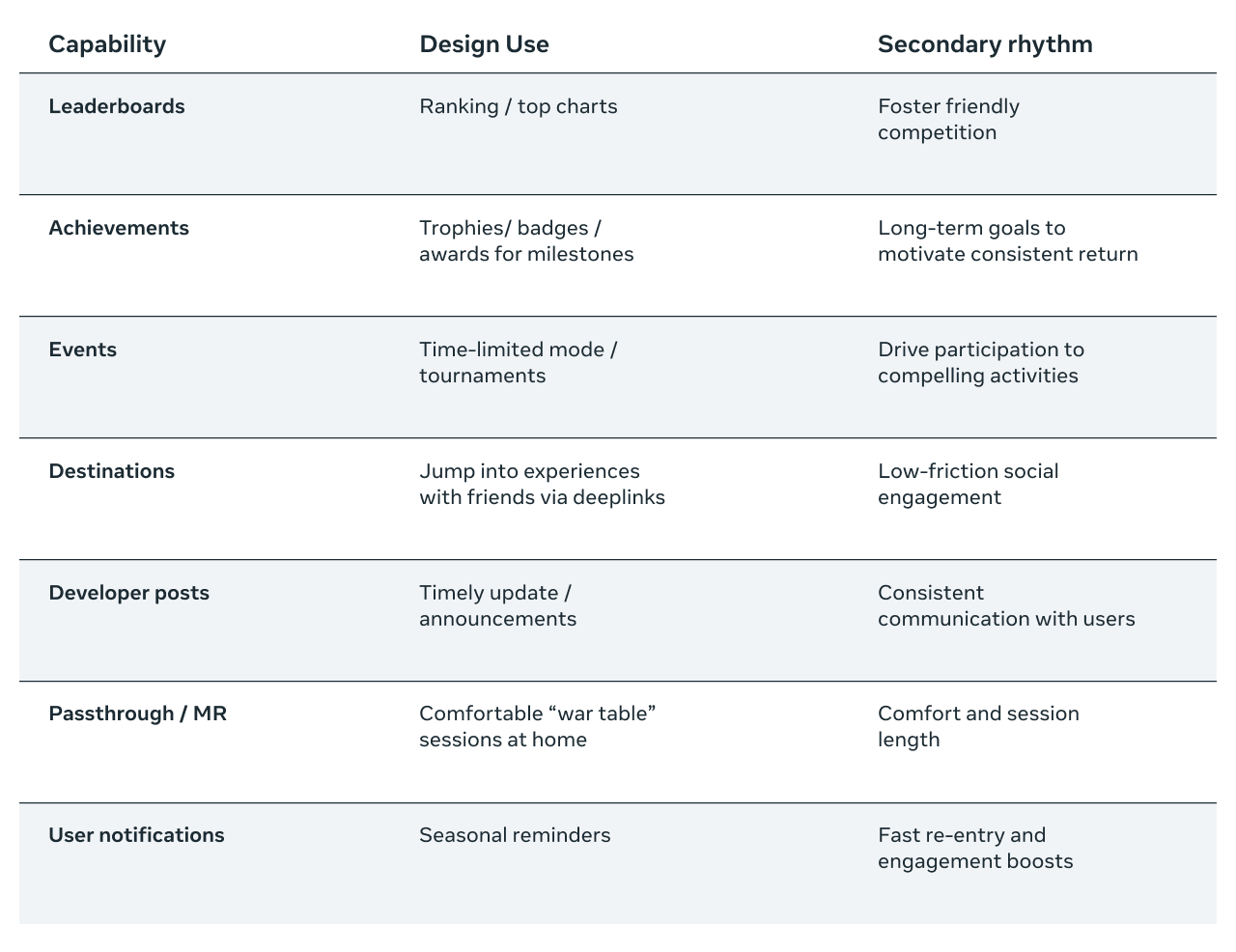Click the Seasonal reminders cell
1236x952 pixels.
pos(515,835)
